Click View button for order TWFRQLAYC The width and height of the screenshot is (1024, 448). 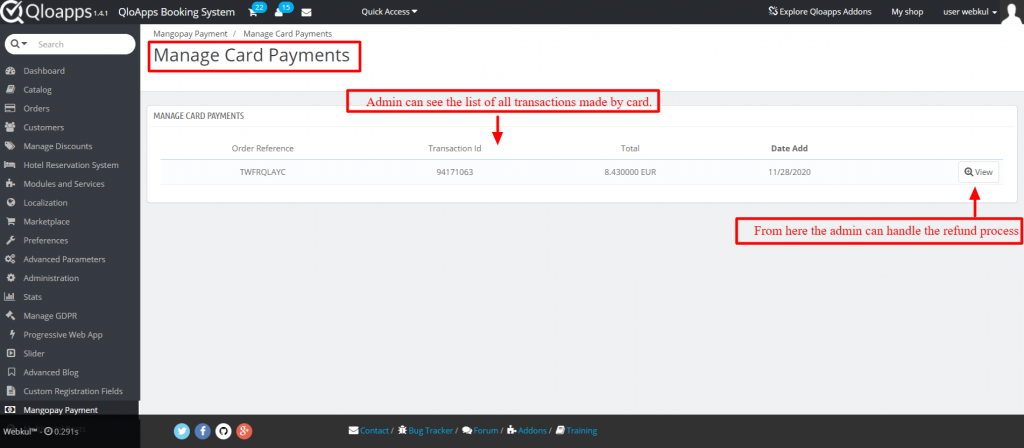click(x=978, y=172)
